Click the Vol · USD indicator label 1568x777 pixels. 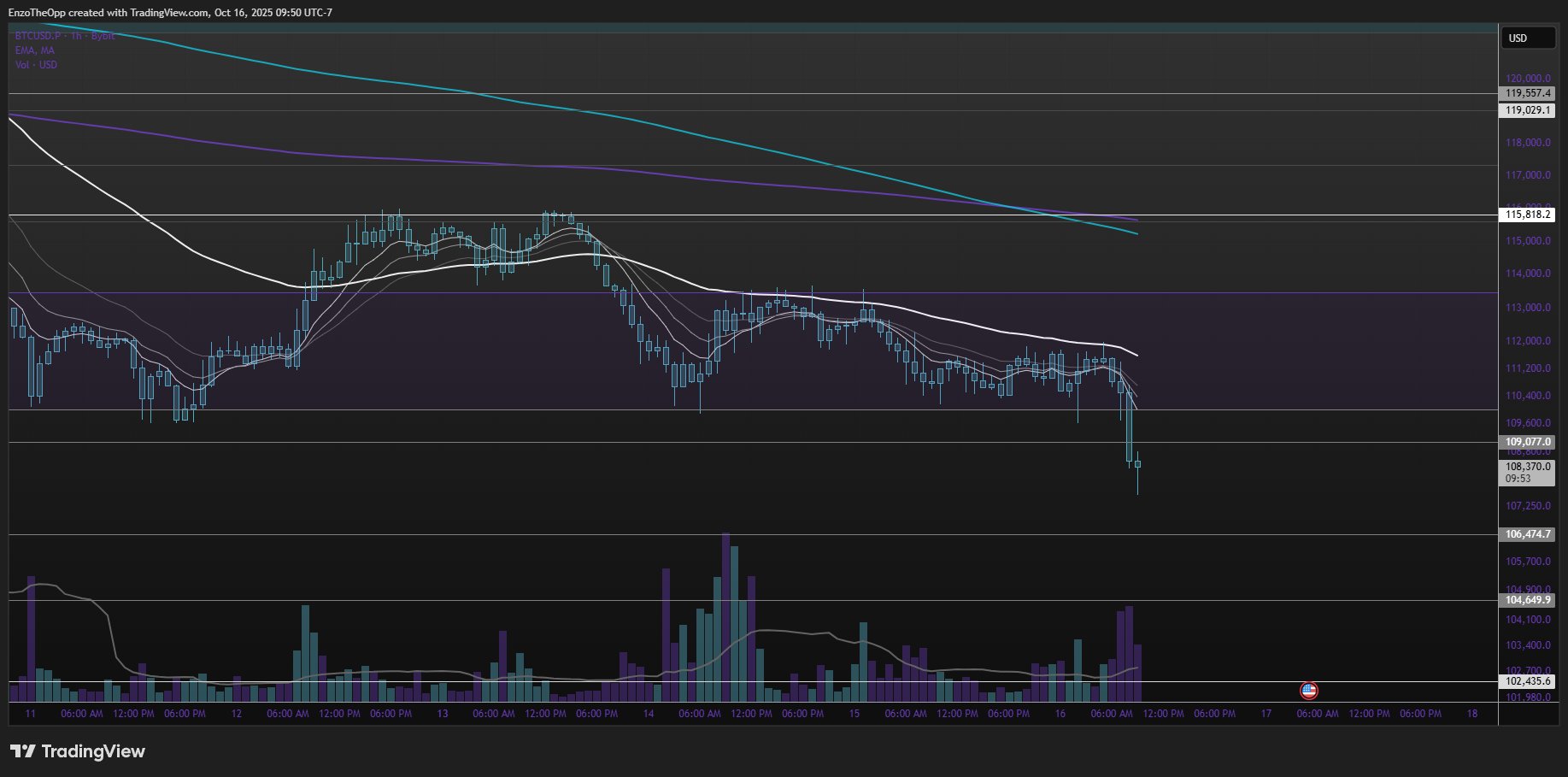(36, 65)
